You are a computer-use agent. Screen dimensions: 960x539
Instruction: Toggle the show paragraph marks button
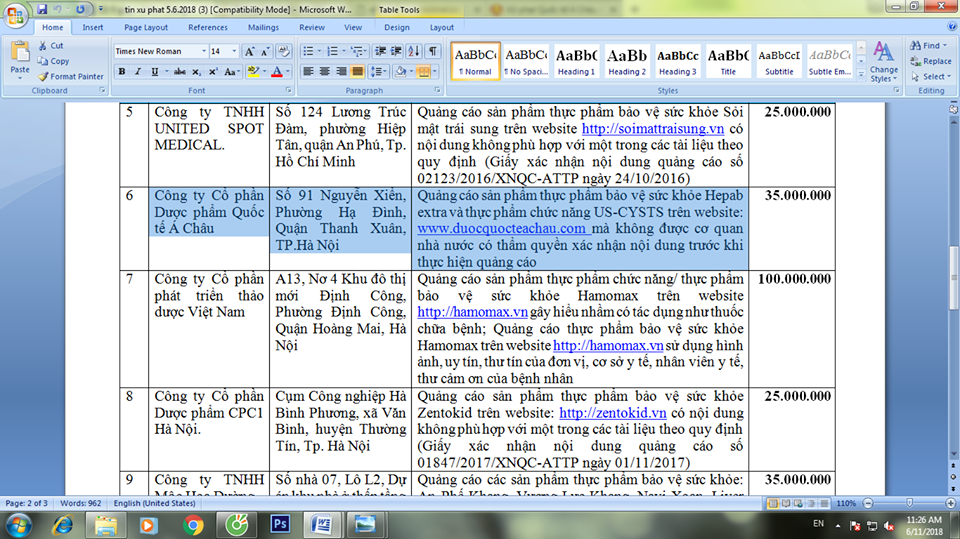click(433, 51)
